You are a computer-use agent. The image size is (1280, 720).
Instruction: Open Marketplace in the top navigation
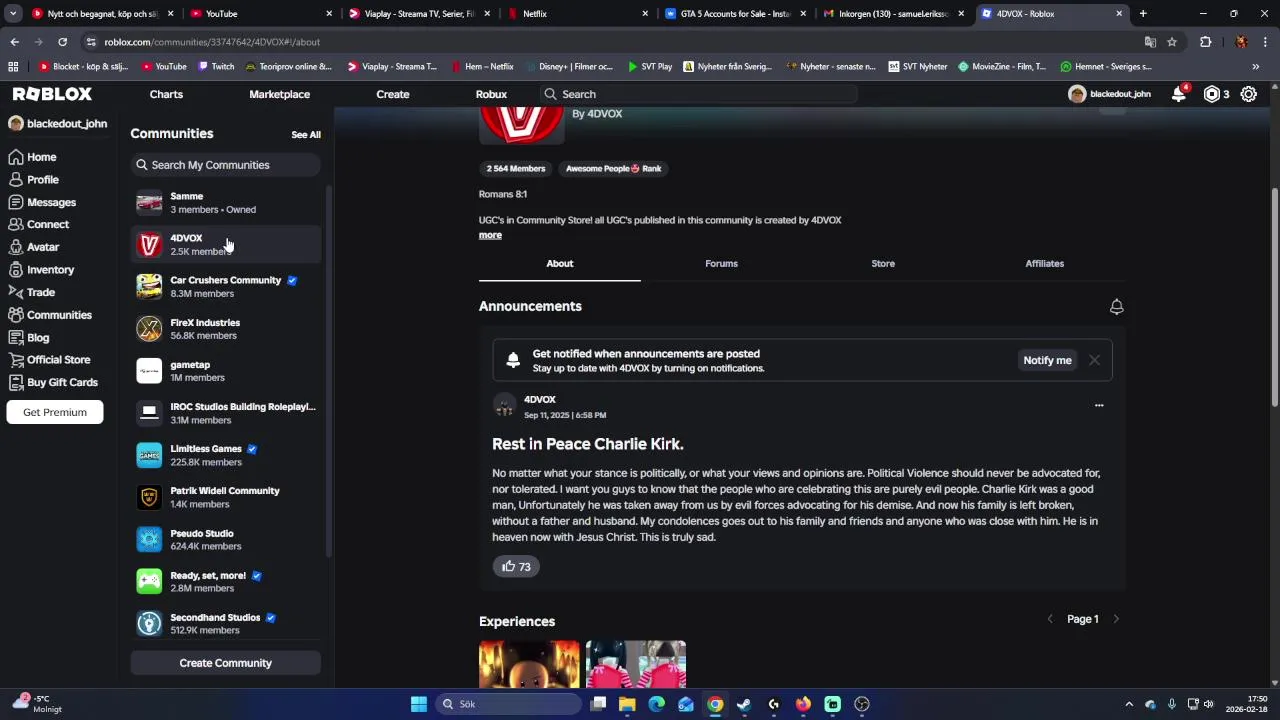point(279,94)
